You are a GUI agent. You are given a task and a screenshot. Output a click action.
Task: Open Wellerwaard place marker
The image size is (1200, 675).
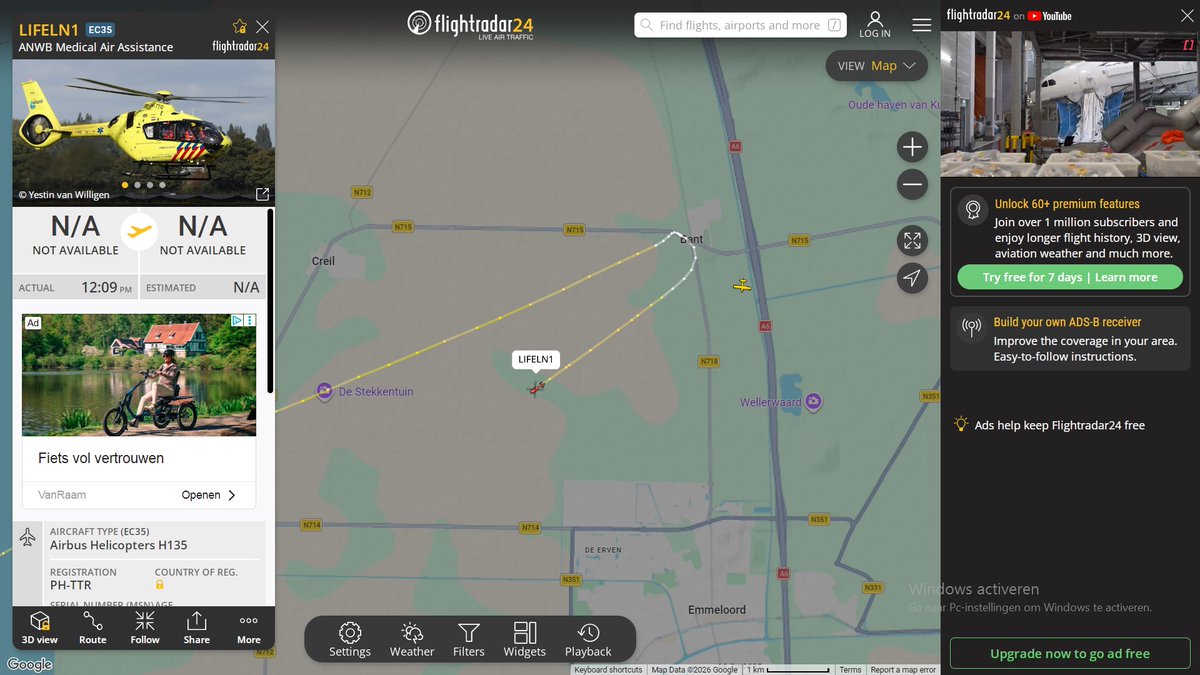click(815, 402)
